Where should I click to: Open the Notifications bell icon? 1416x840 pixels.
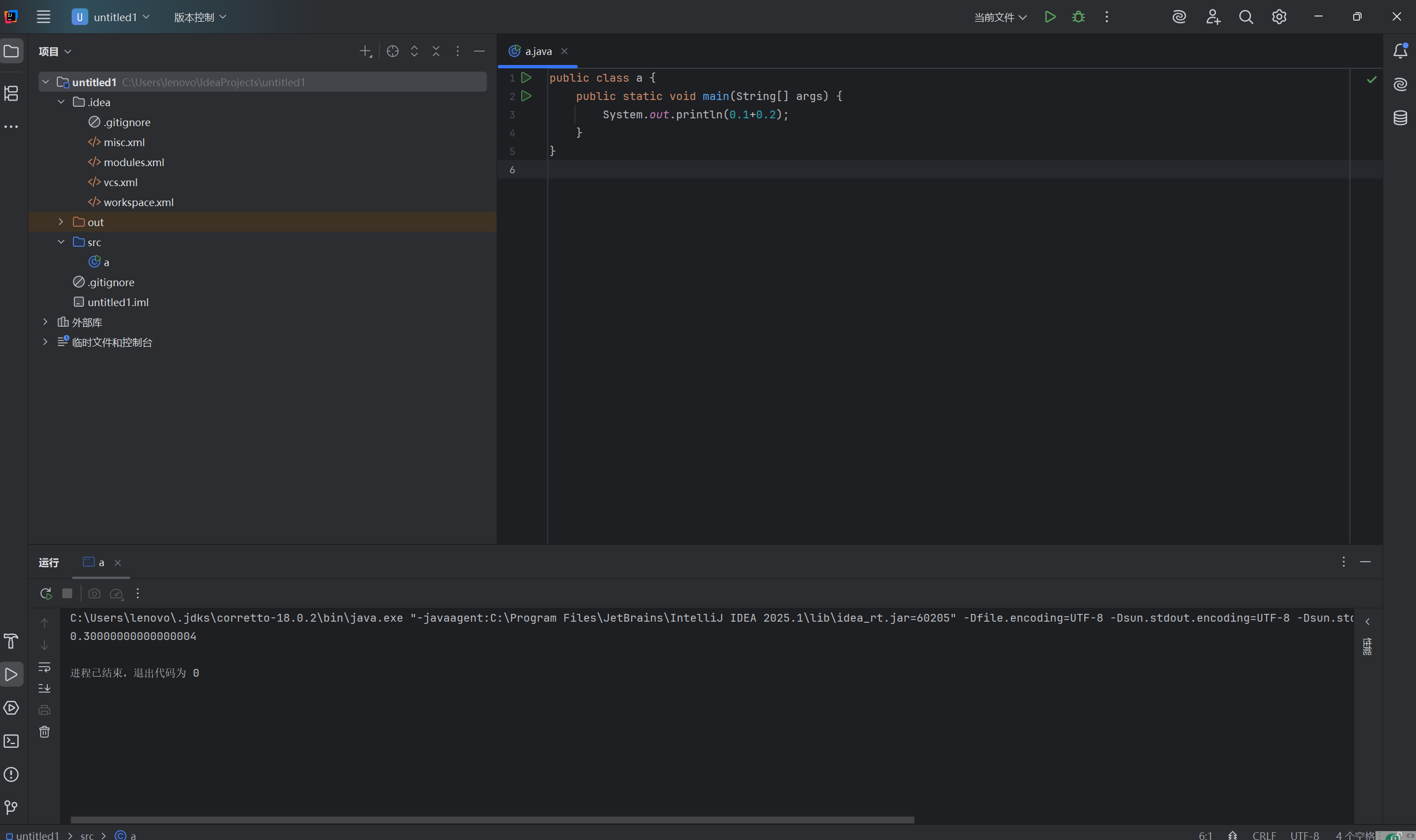tap(1399, 51)
